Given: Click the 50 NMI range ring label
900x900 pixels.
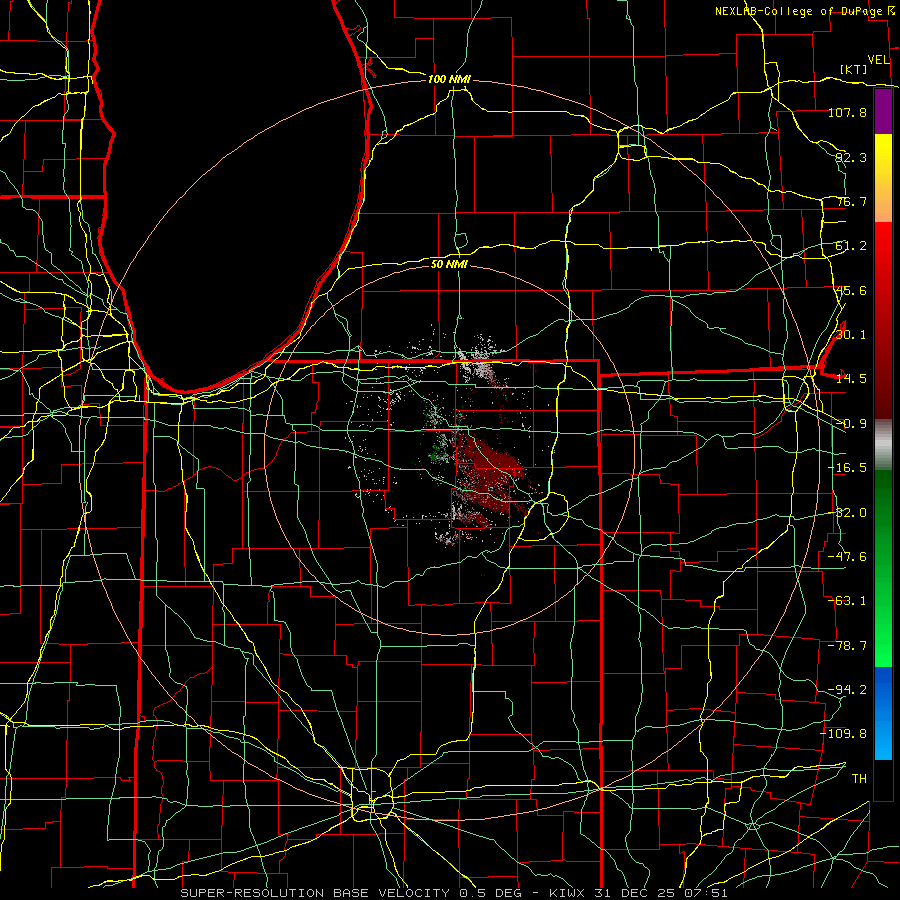Looking at the screenshot, I should point(449,264).
